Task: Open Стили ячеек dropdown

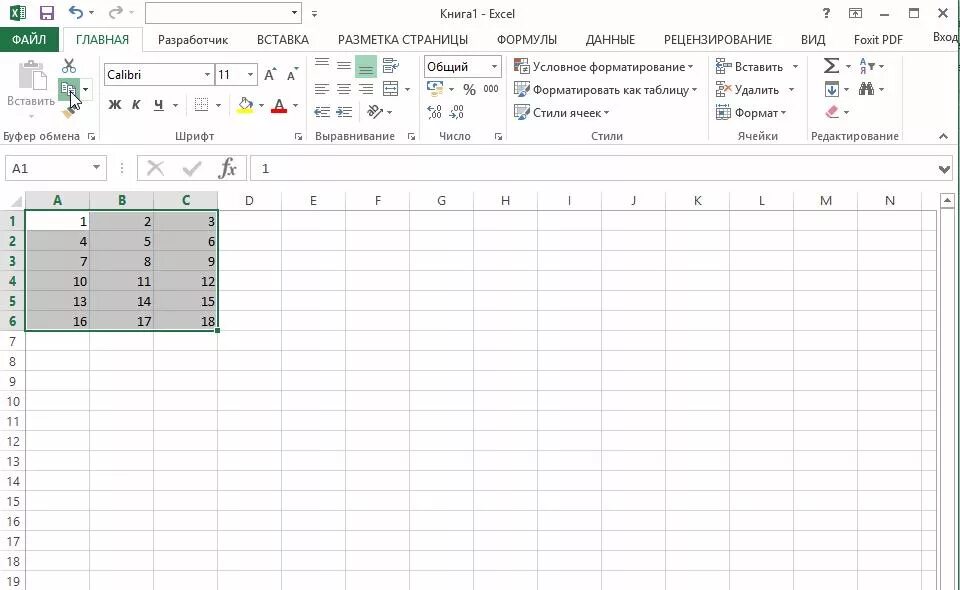Action: click(x=561, y=113)
